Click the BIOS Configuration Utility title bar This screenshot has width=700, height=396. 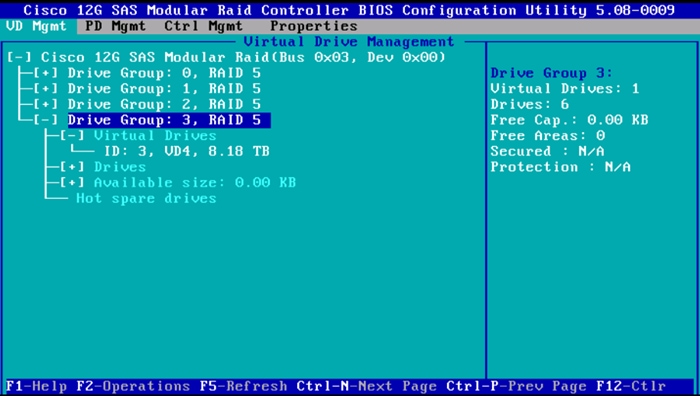(349, 10)
